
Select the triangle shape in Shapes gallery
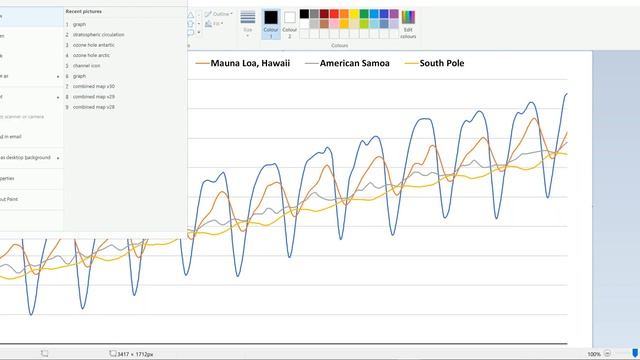coord(191,15)
